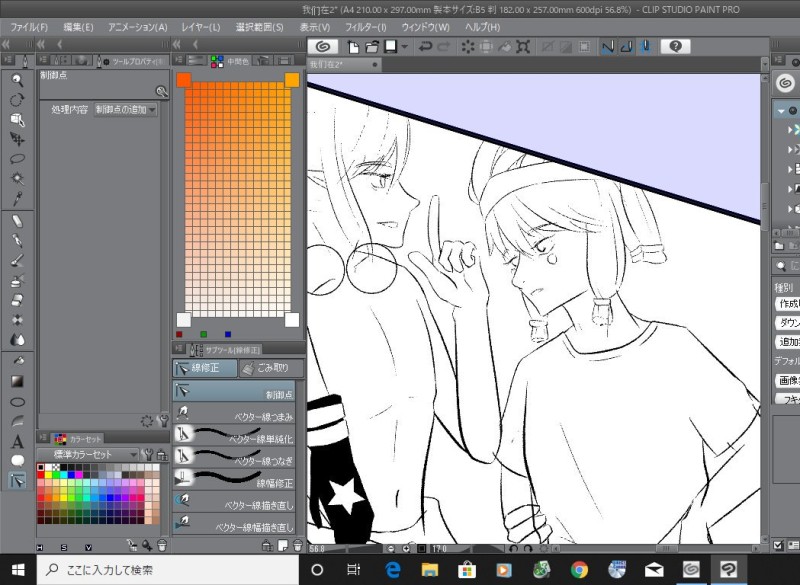
Task: Pick the yellow-orange top-right corner swatch
Action: click(292, 80)
